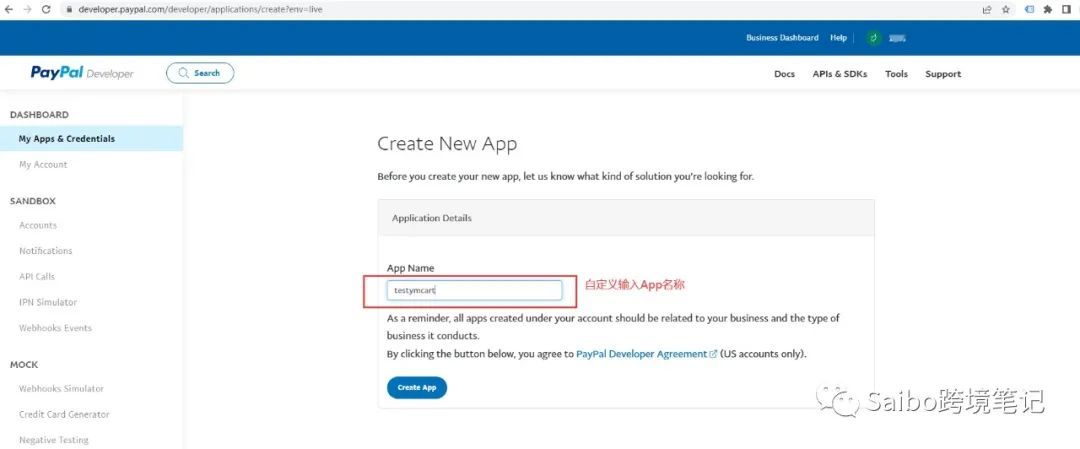Click the App Name label
Screen dimensions: 1080x449
[x=411, y=268]
